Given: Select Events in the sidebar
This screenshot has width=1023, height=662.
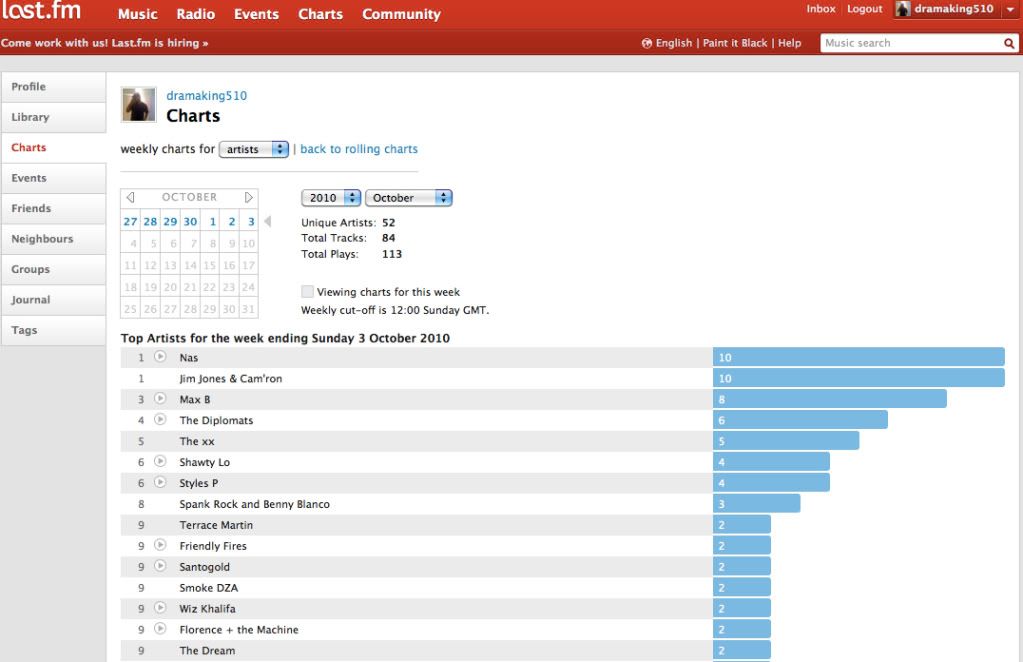Looking at the screenshot, I should coord(53,178).
